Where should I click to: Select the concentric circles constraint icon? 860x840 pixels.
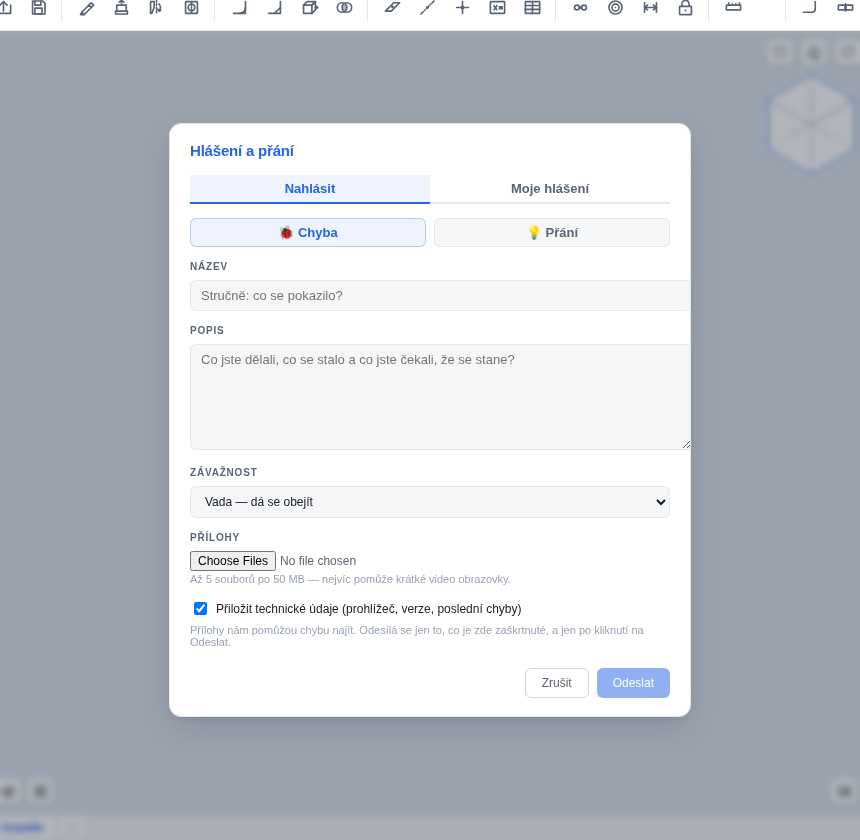point(615,8)
